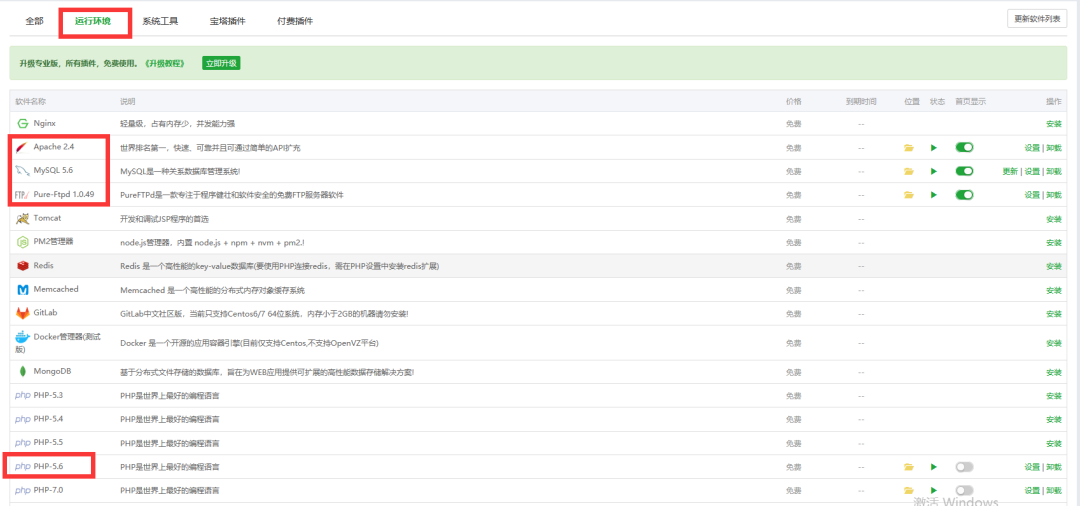Click the Apache feather logo icon

pyautogui.click(x=22, y=147)
